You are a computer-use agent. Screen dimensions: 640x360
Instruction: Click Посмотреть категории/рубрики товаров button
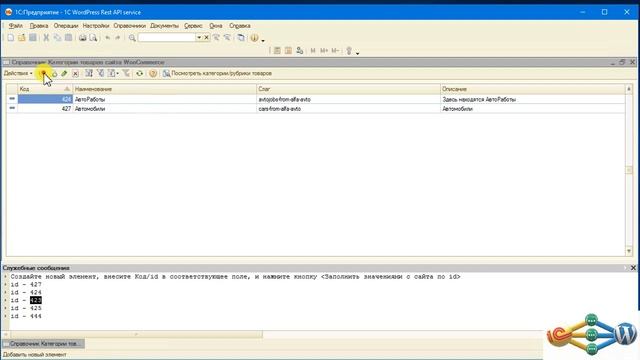(x=217, y=73)
